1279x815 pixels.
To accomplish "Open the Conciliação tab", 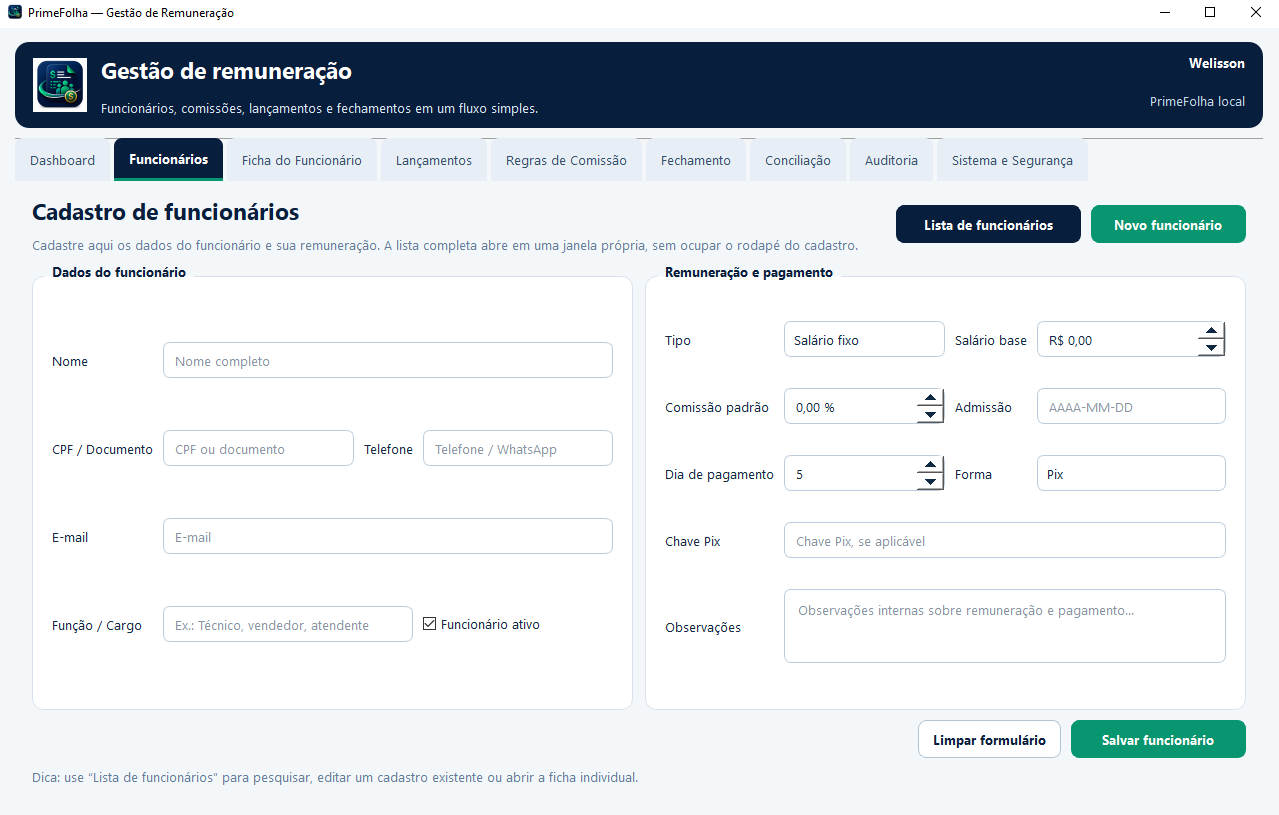I will (x=798, y=161).
